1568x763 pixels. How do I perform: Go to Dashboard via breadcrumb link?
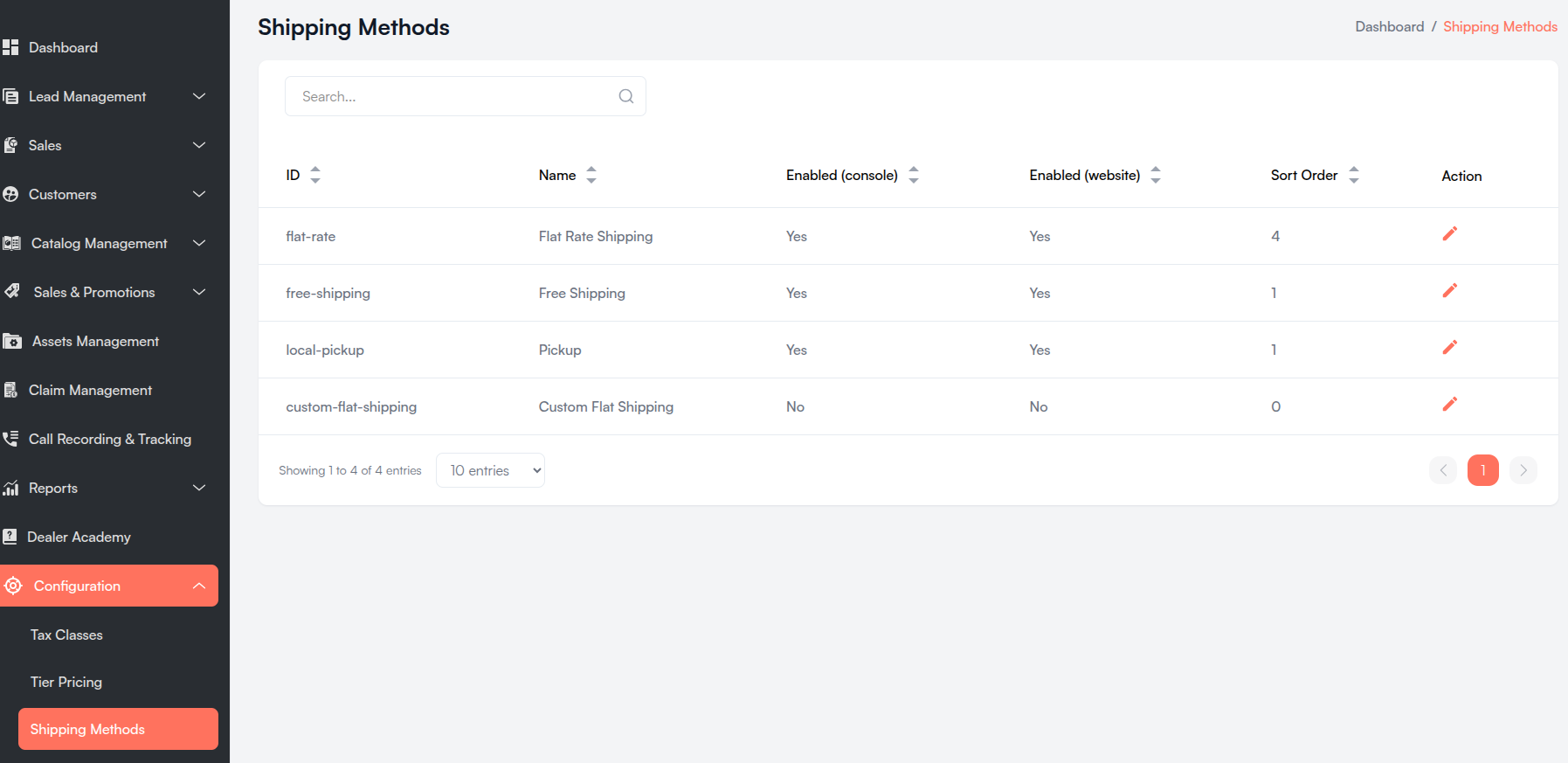click(1390, 27)
